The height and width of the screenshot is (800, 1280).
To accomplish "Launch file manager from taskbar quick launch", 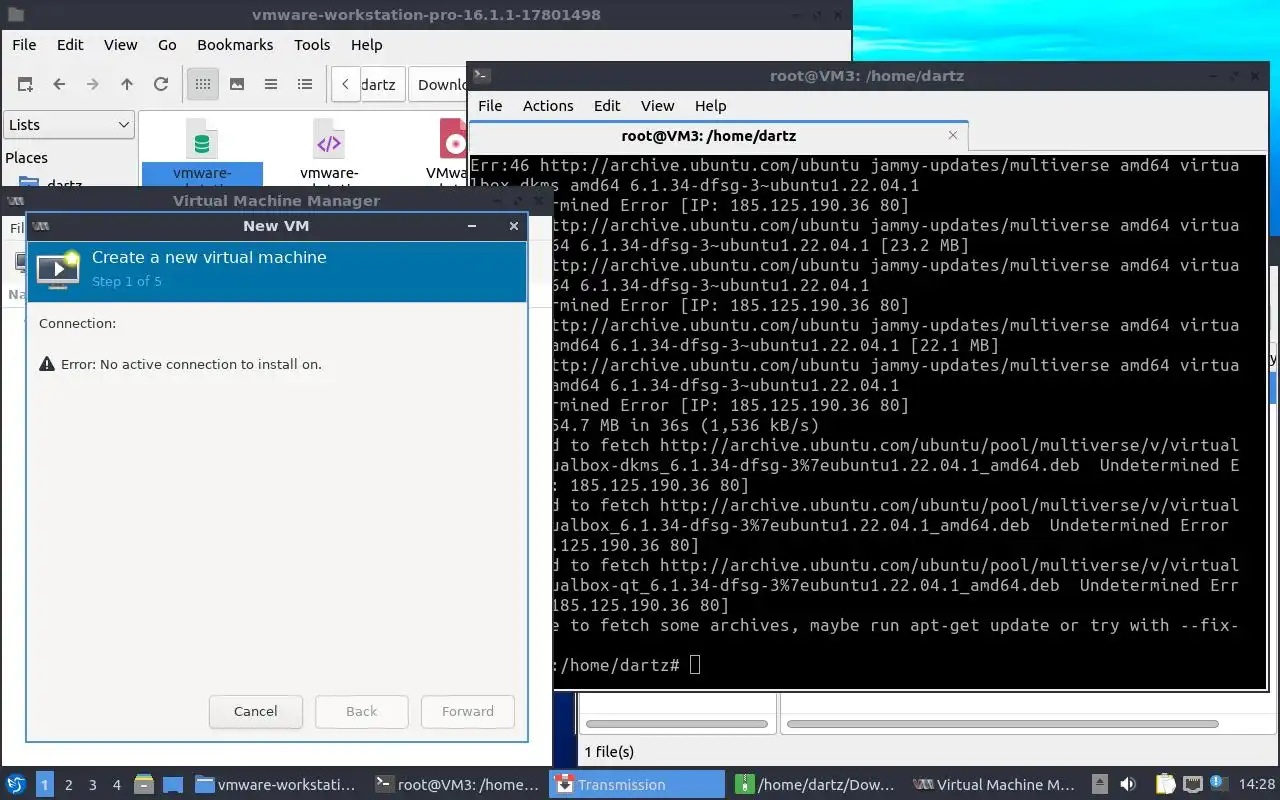I will point(143,784).
